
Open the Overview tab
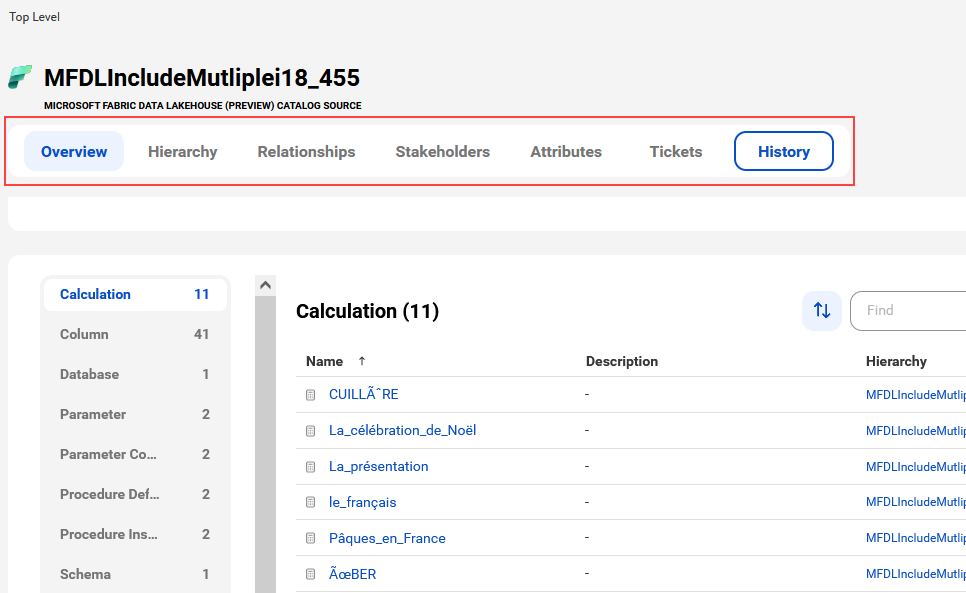74,151
